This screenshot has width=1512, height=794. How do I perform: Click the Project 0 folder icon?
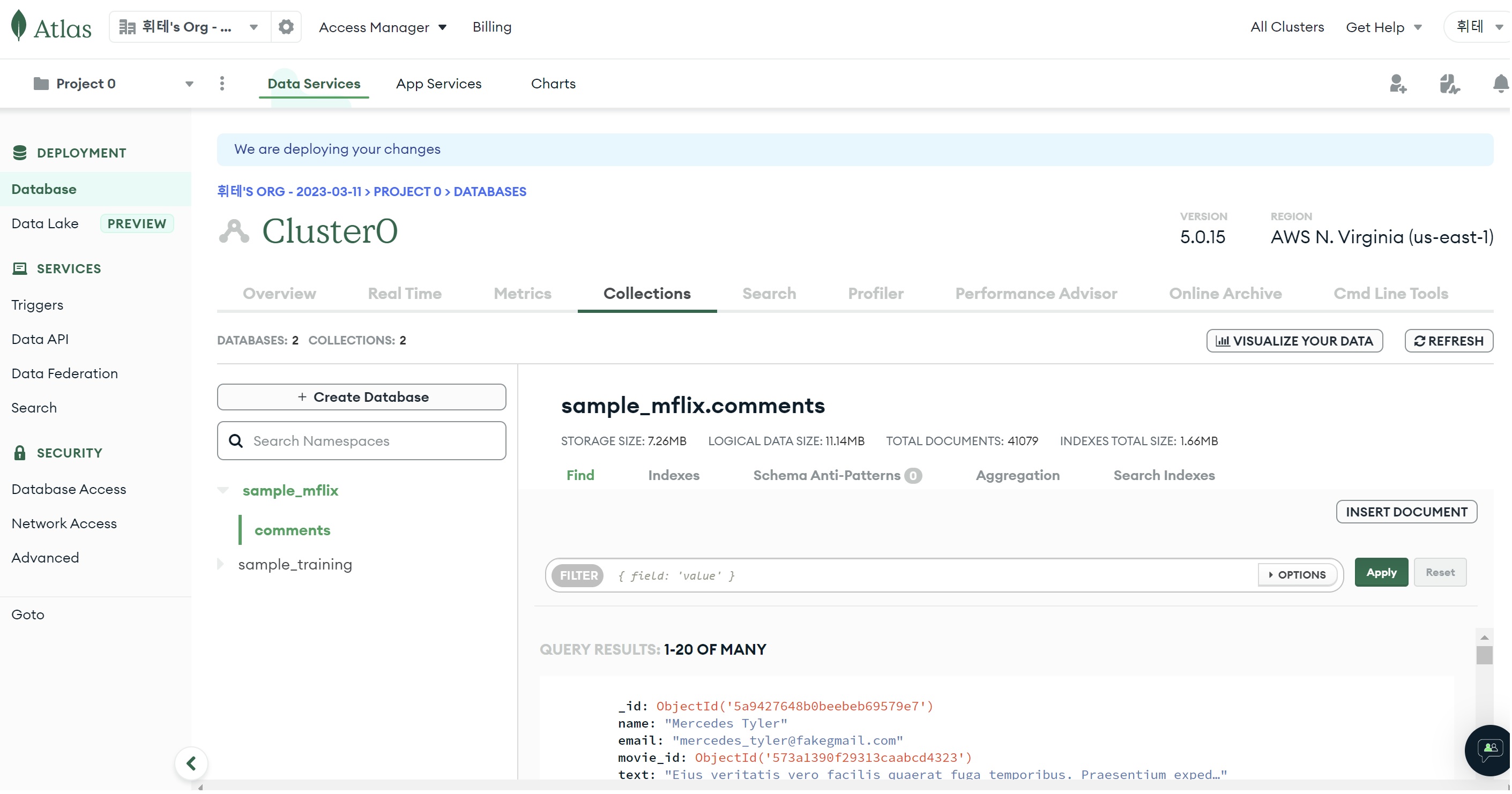point(41,84)
